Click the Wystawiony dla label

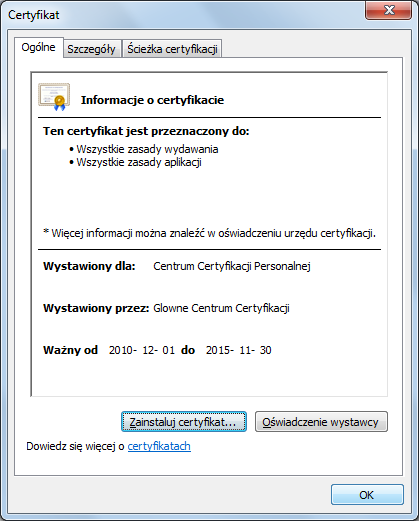89,266
